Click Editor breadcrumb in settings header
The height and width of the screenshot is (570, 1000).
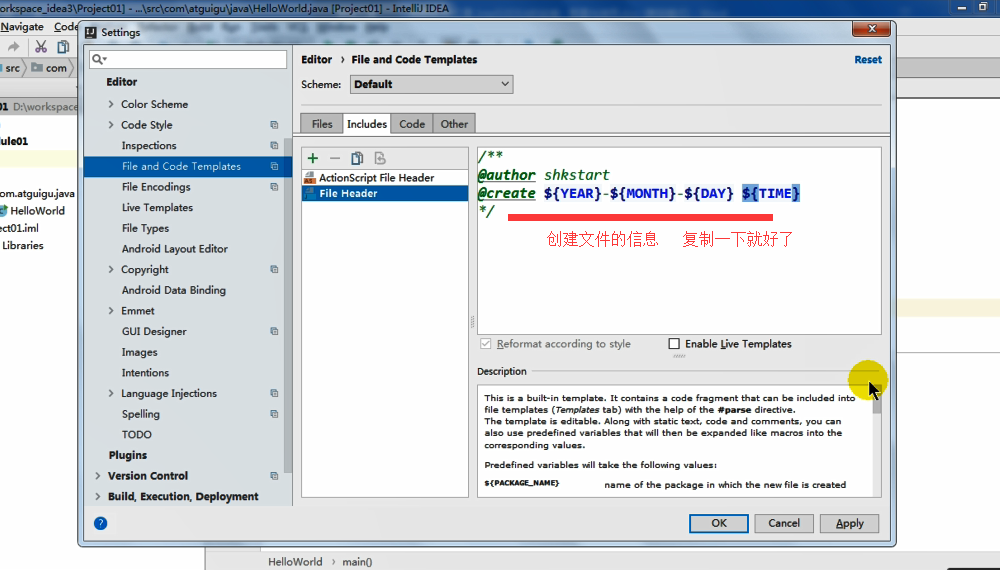coord(316,59)
